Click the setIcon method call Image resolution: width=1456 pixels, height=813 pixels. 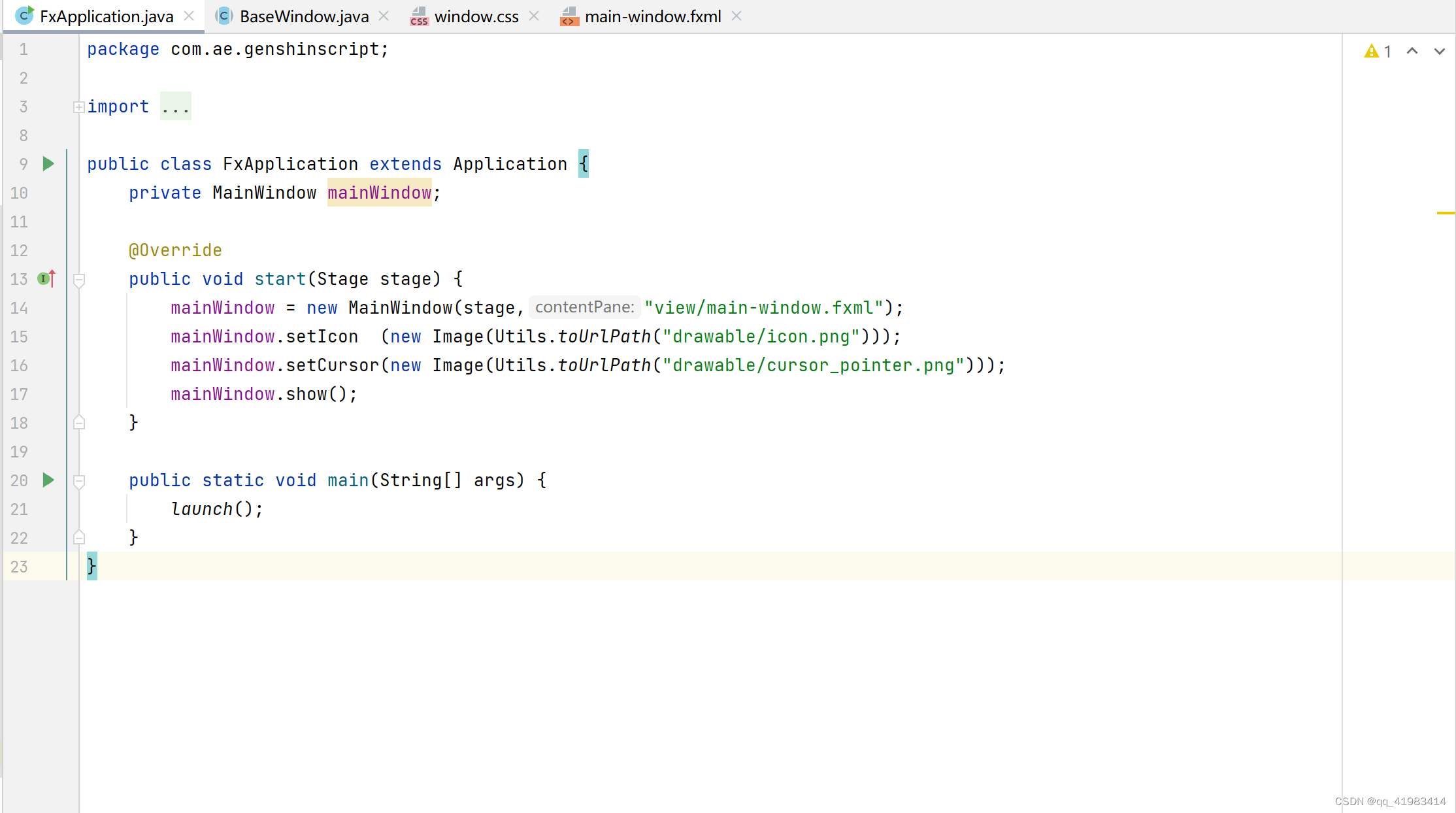click(322, 337)
